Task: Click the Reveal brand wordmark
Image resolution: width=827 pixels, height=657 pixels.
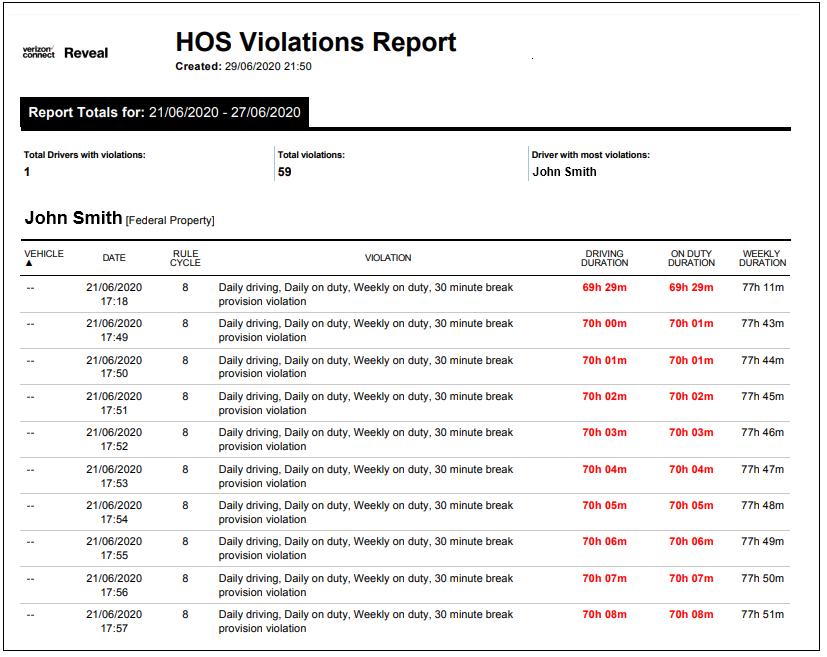Action: 85,52
